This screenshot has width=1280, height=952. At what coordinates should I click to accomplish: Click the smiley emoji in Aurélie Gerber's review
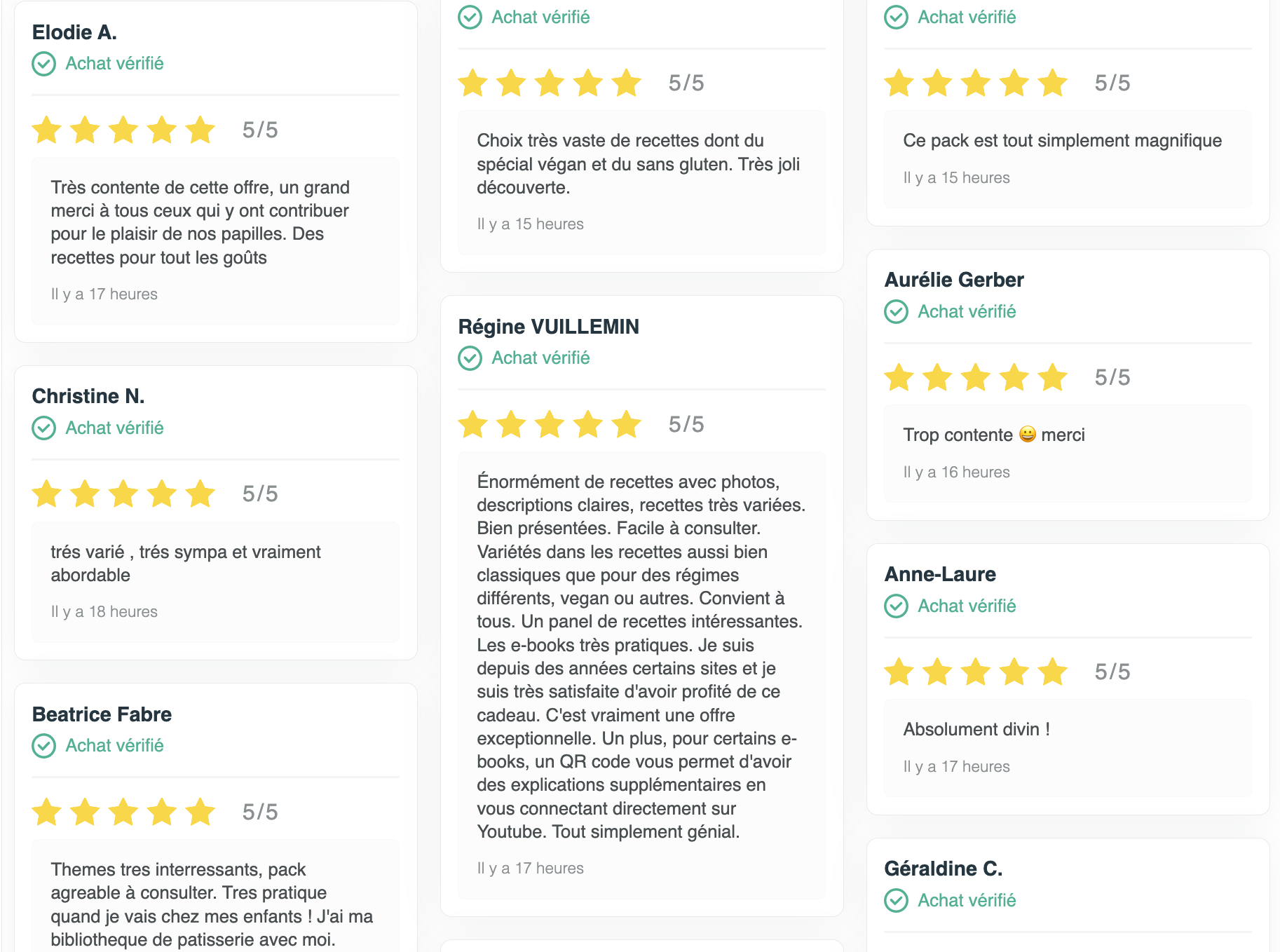click(1027, 435)
